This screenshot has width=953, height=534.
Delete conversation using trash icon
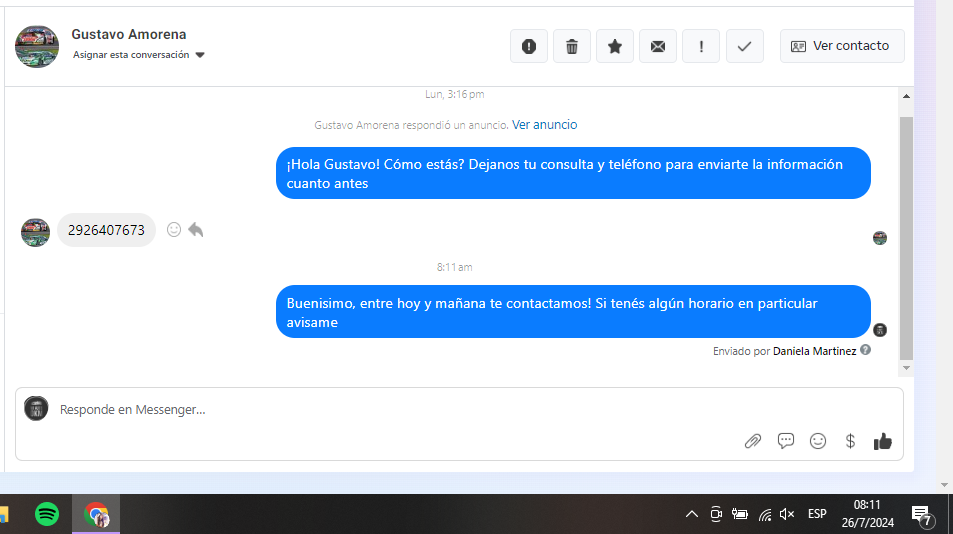coord(572,46)
